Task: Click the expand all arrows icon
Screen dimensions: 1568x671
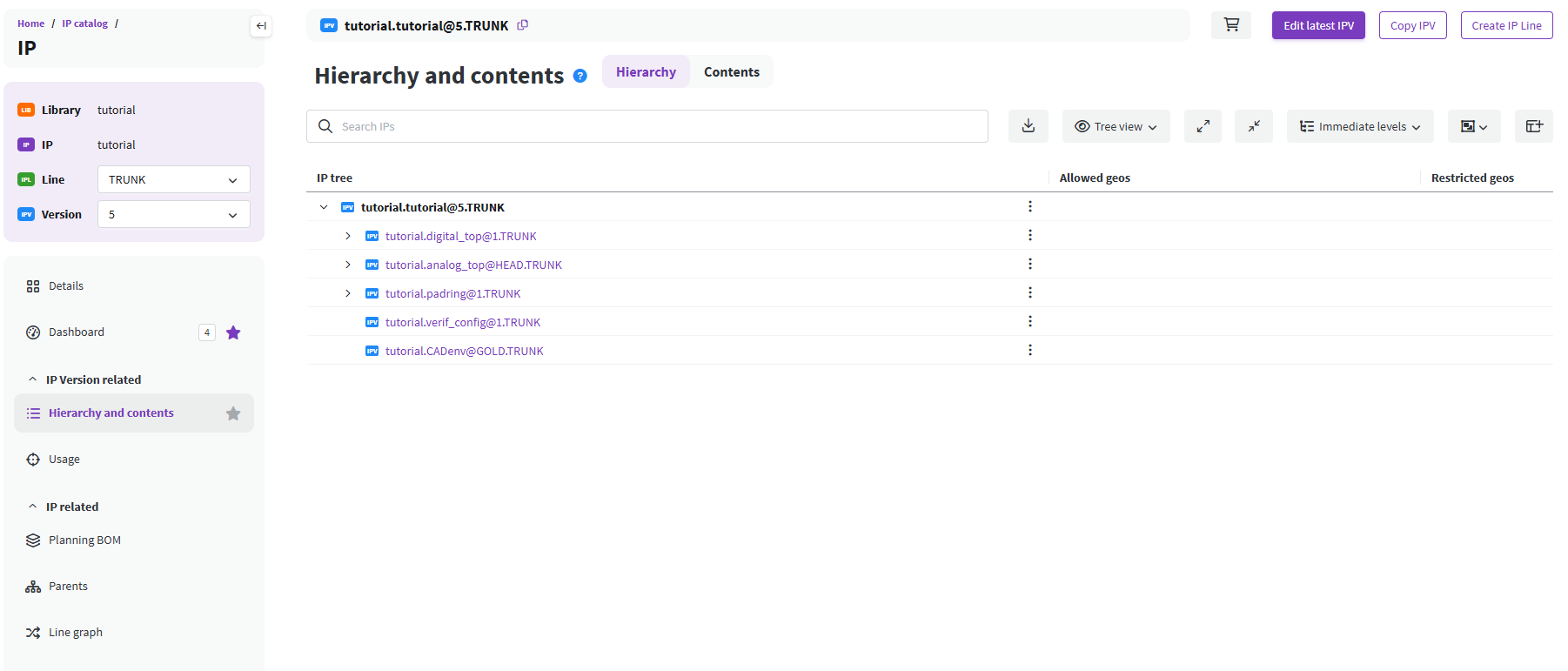Action: pos(1203,126)
